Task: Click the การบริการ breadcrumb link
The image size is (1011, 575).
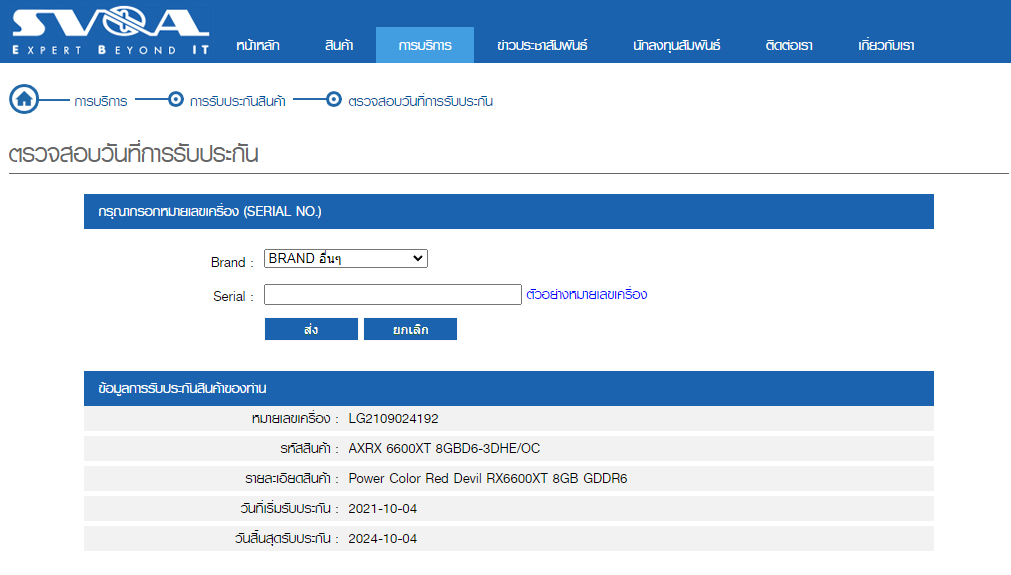Action: click(101, 101)
